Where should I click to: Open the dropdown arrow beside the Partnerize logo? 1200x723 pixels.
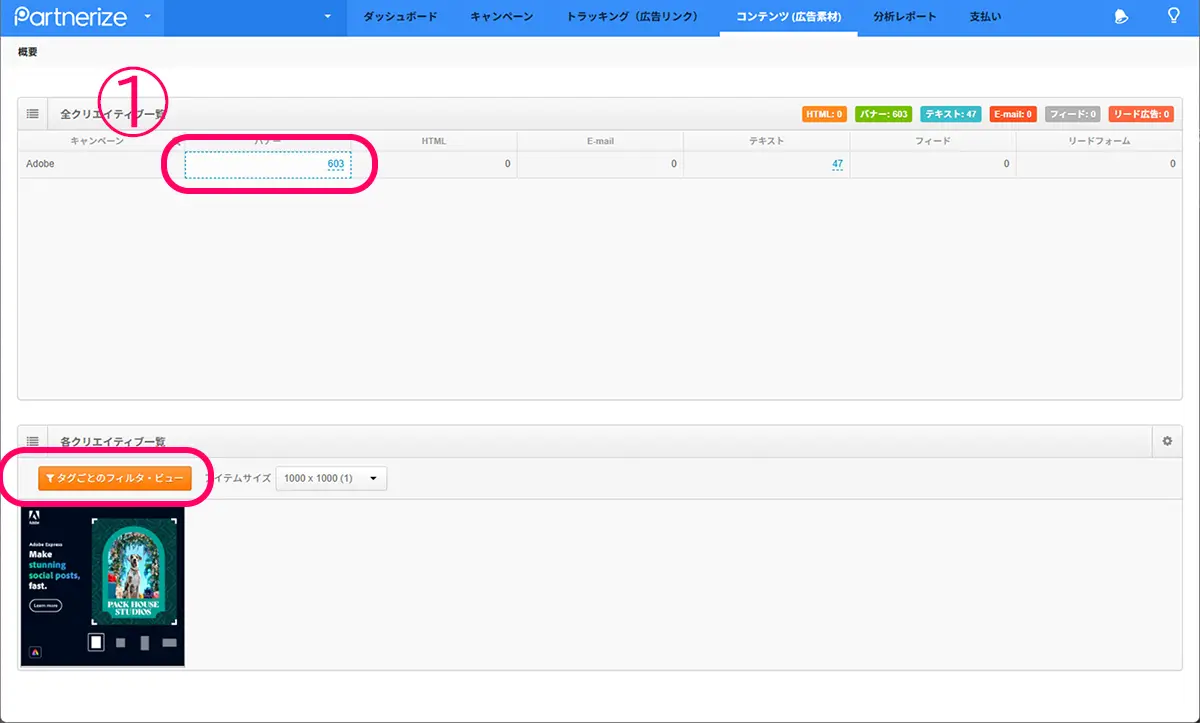pyautogui.click(x=147, y=17)
